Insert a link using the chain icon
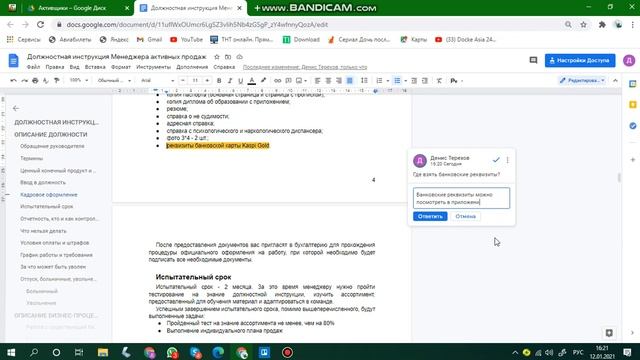Viewport: 640px width, 360px height. (278, 81)
